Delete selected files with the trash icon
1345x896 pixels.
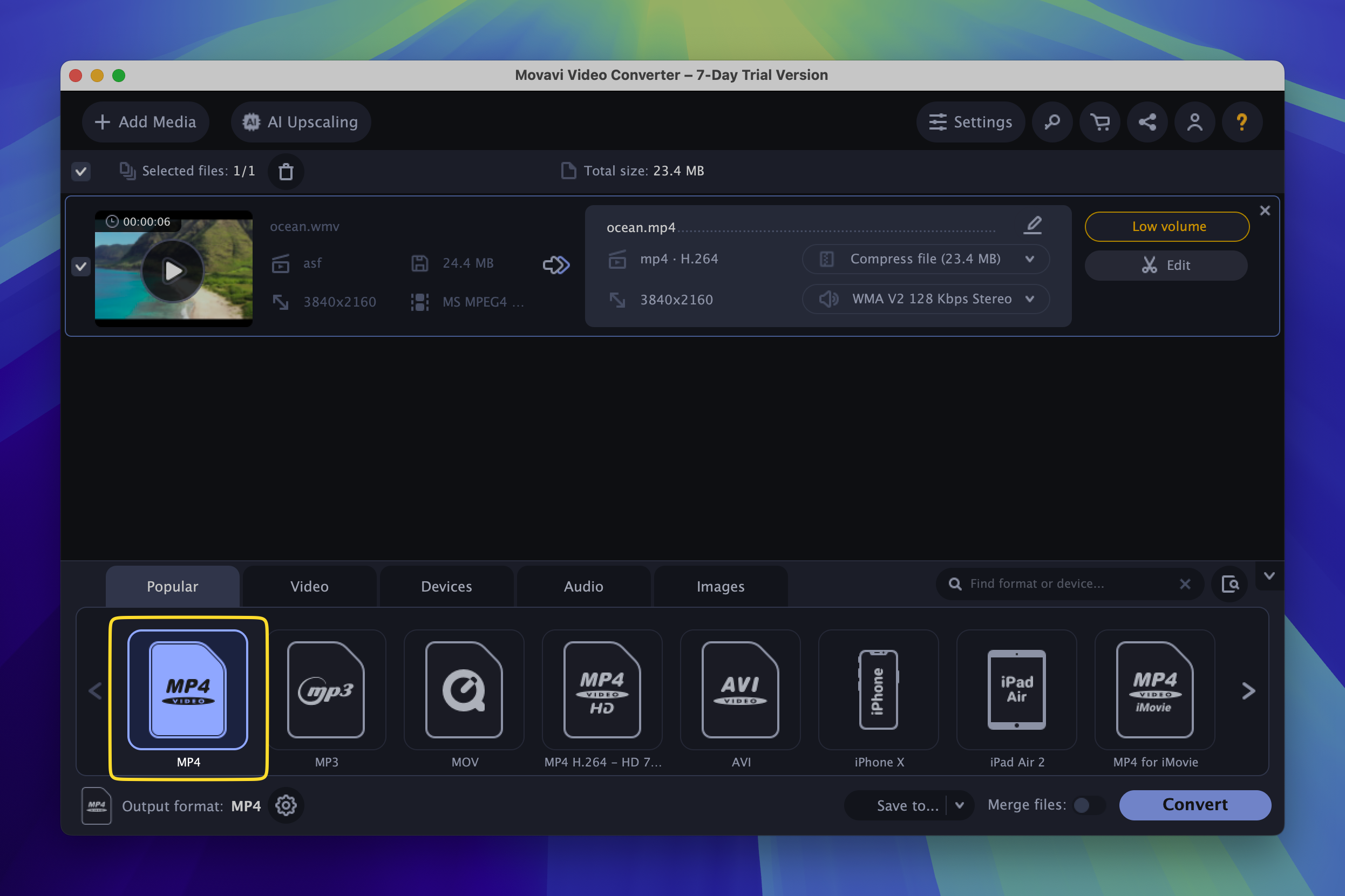(286, 171)
